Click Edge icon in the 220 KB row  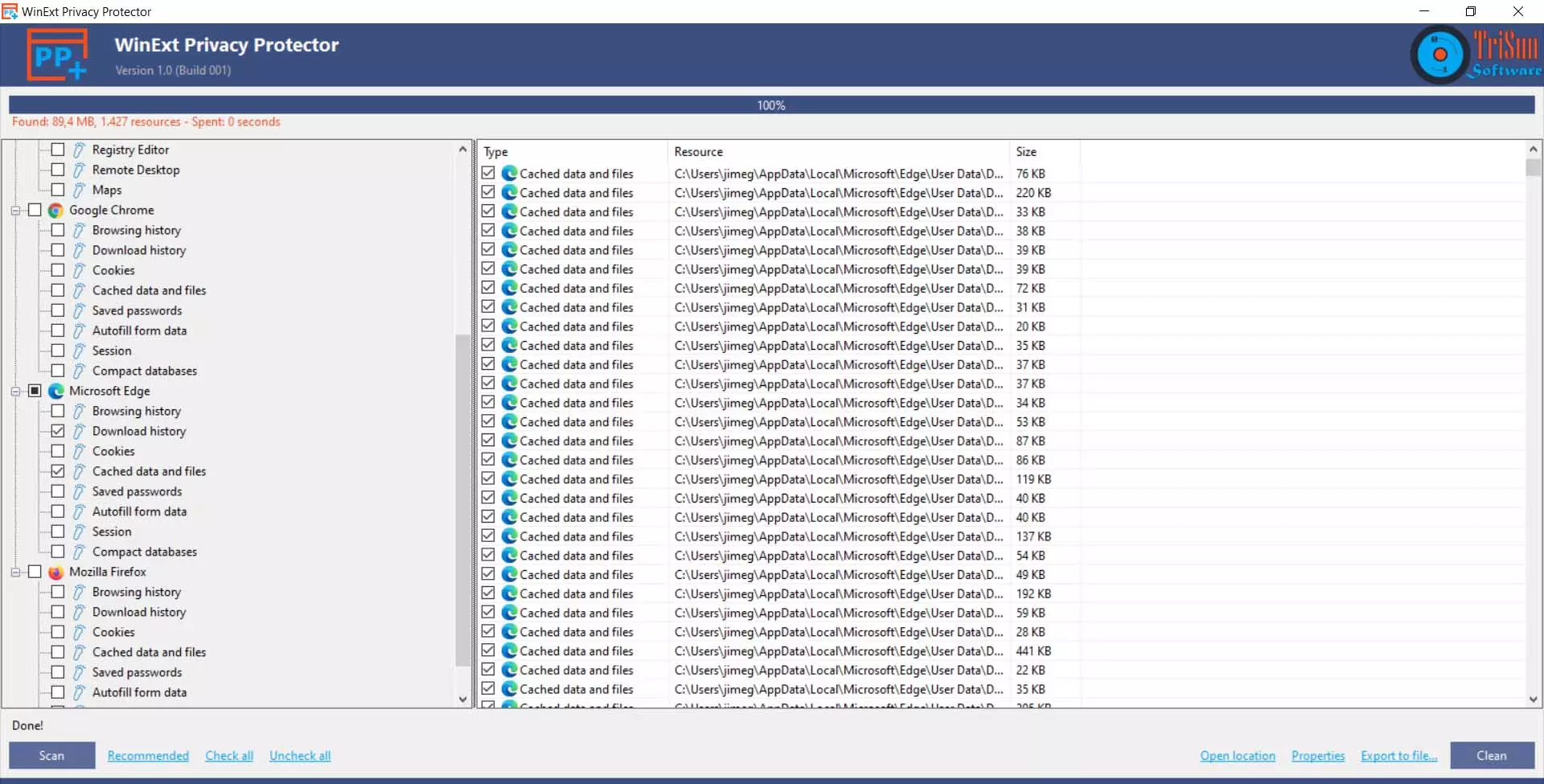pyautogui.click(x=509, y=192)
